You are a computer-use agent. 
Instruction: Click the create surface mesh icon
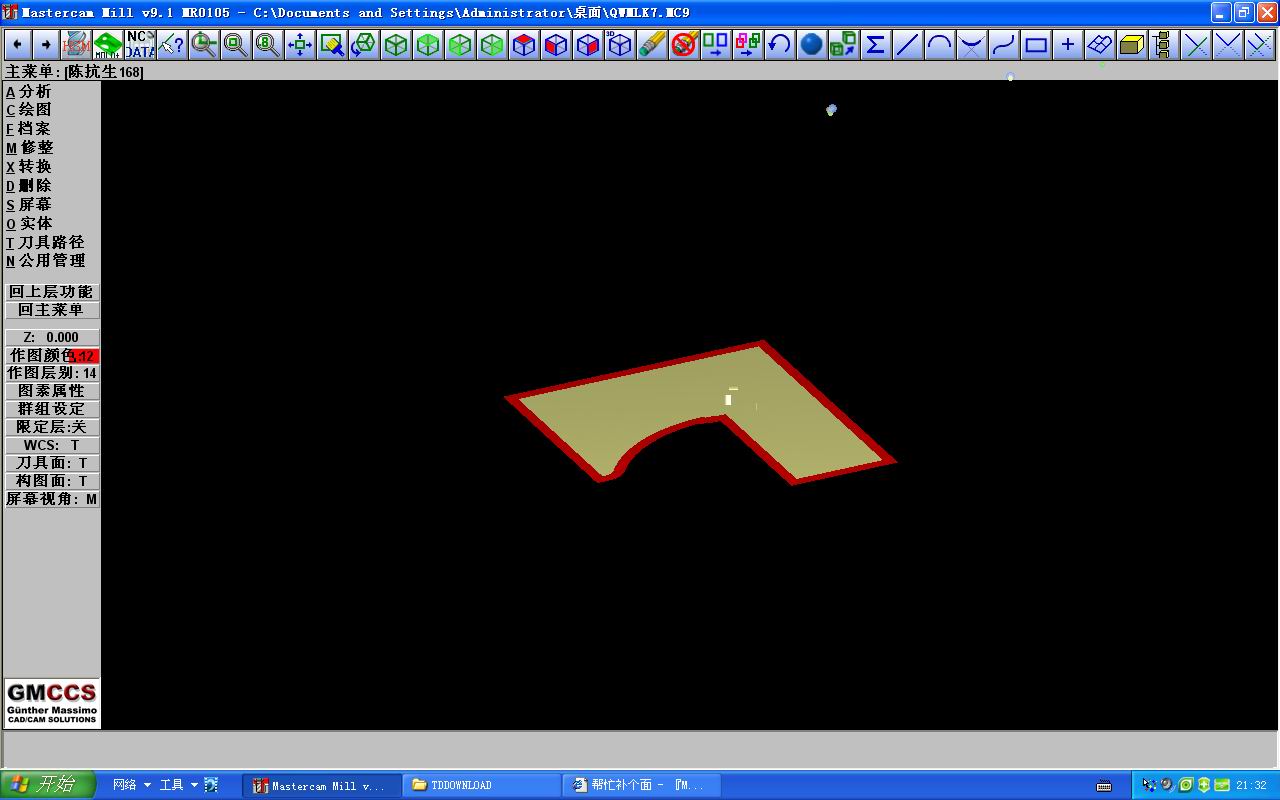point(1100,45)
